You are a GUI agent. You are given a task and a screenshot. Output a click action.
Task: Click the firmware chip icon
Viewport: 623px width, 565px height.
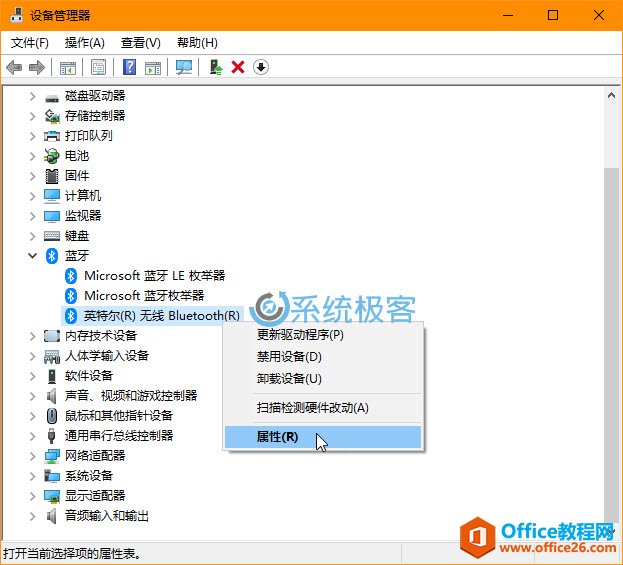pos(52,176)
